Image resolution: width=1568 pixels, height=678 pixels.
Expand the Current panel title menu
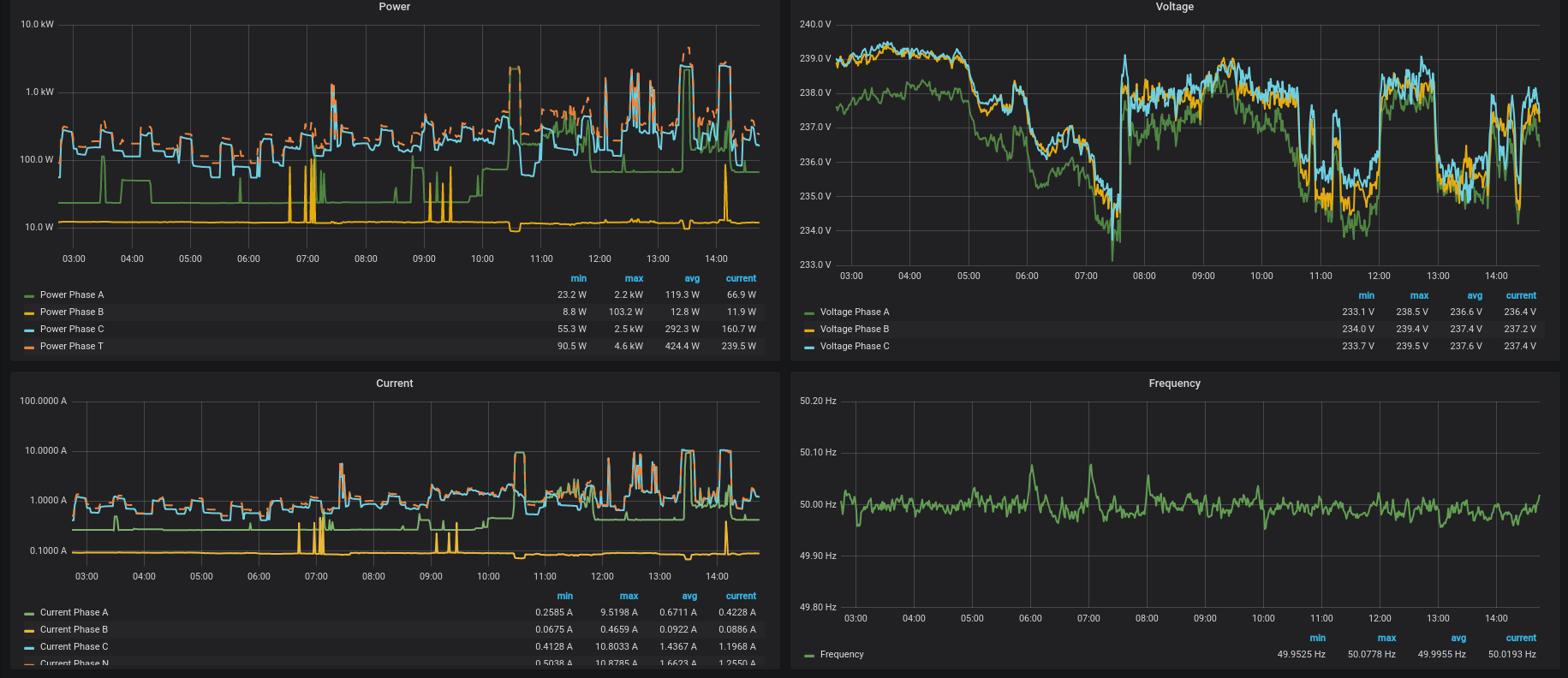click(394, 384)
